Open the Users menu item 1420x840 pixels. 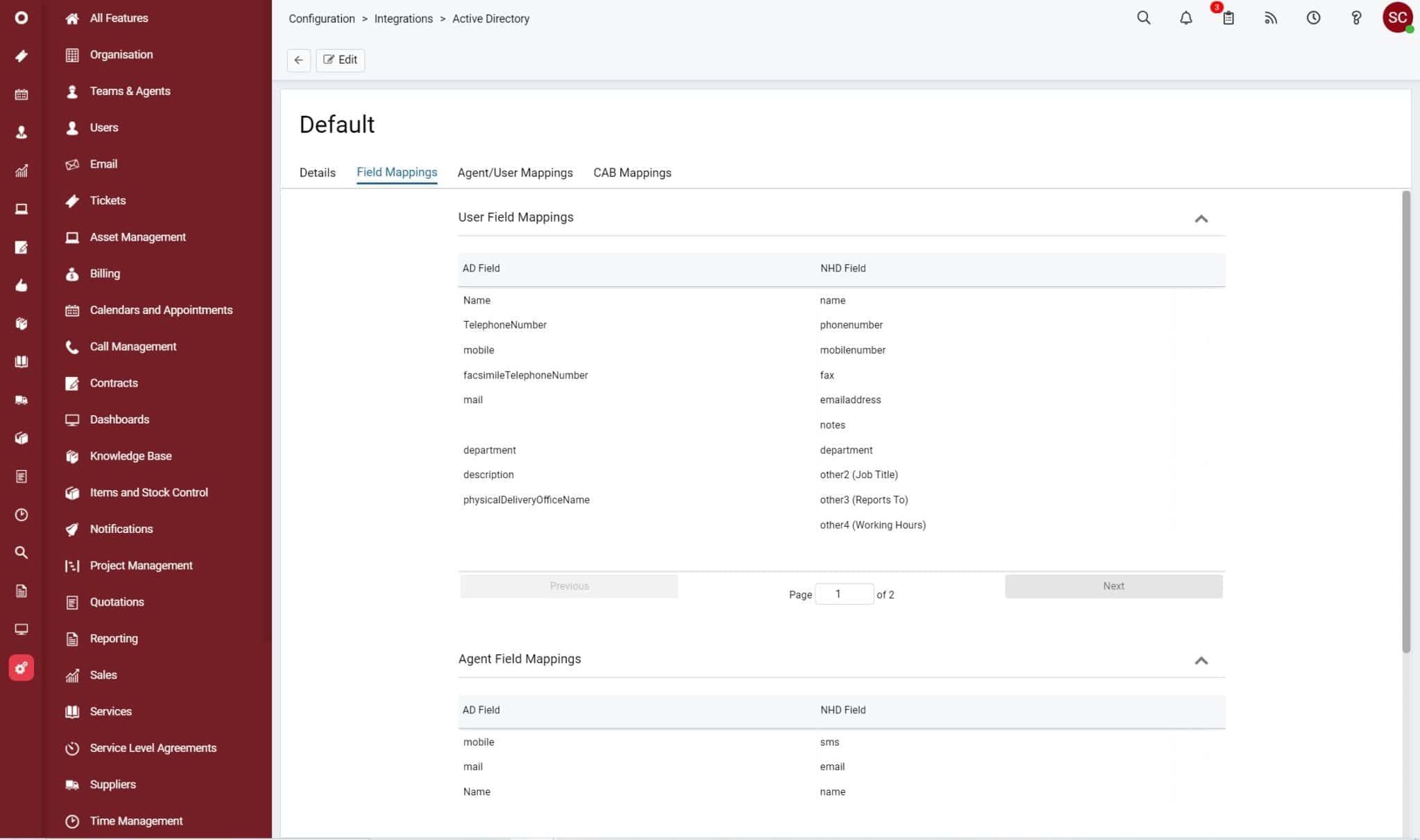tap(104, 128)
